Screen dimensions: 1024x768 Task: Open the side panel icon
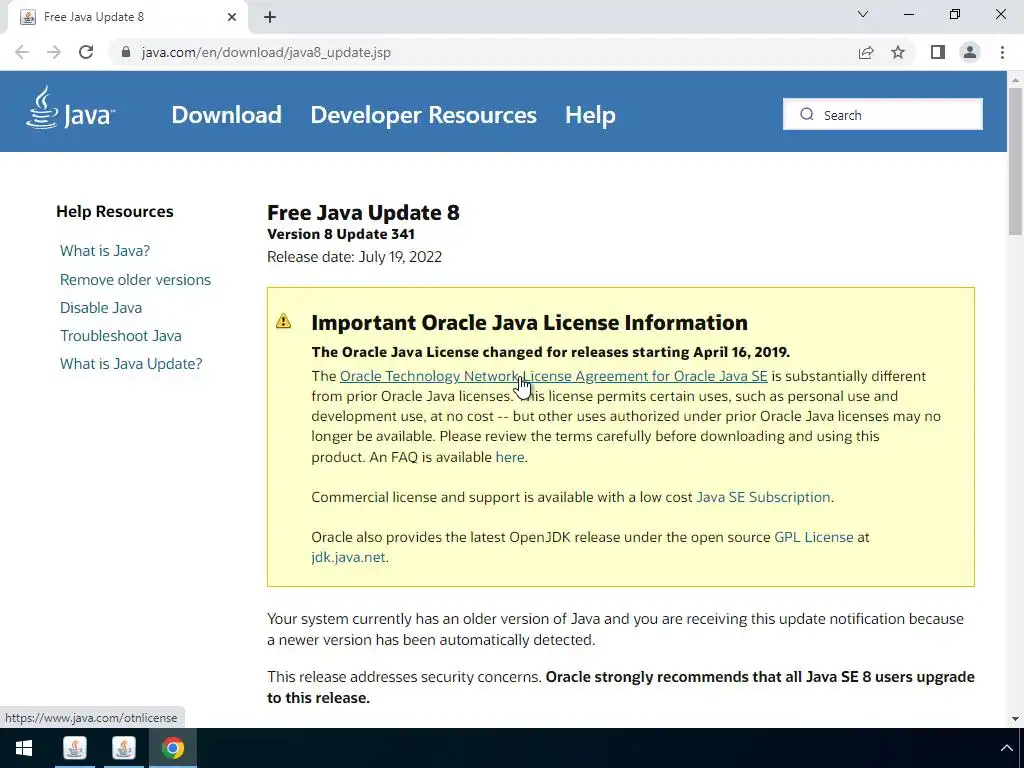coord(938,52)
